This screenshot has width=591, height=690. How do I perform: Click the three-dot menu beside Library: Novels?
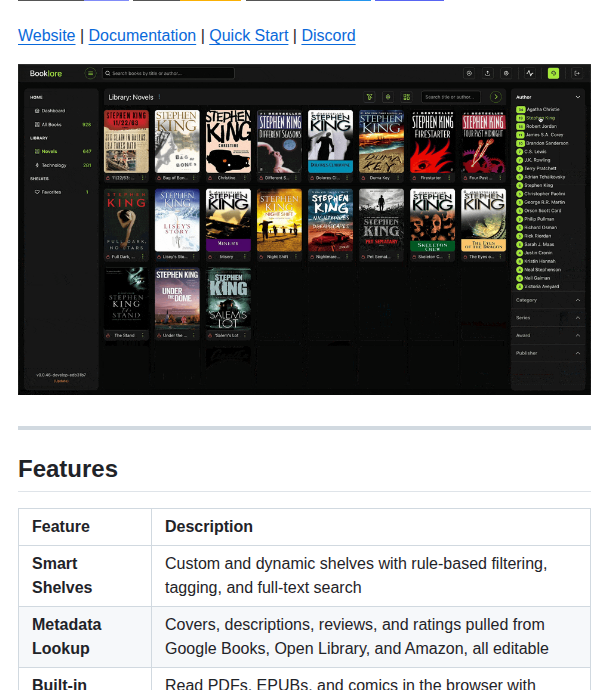coord(159,97)
